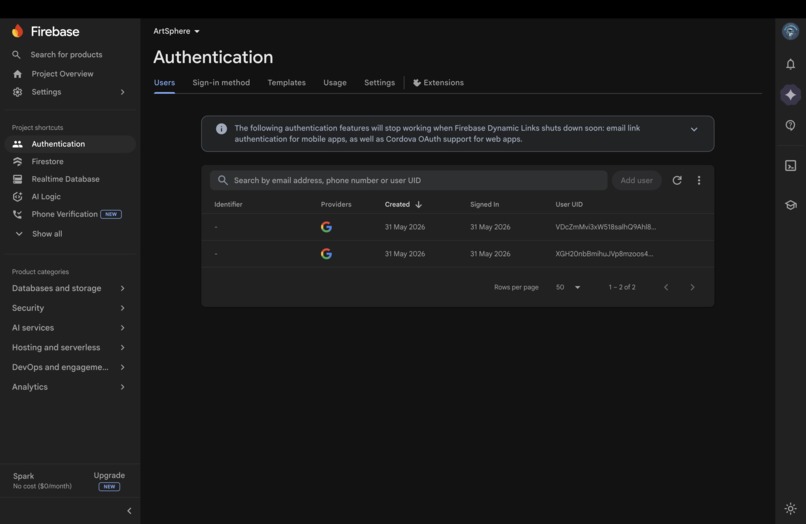Screen dimensions: 806x524
Task: Refresh the users list
Action: point(677,180)
